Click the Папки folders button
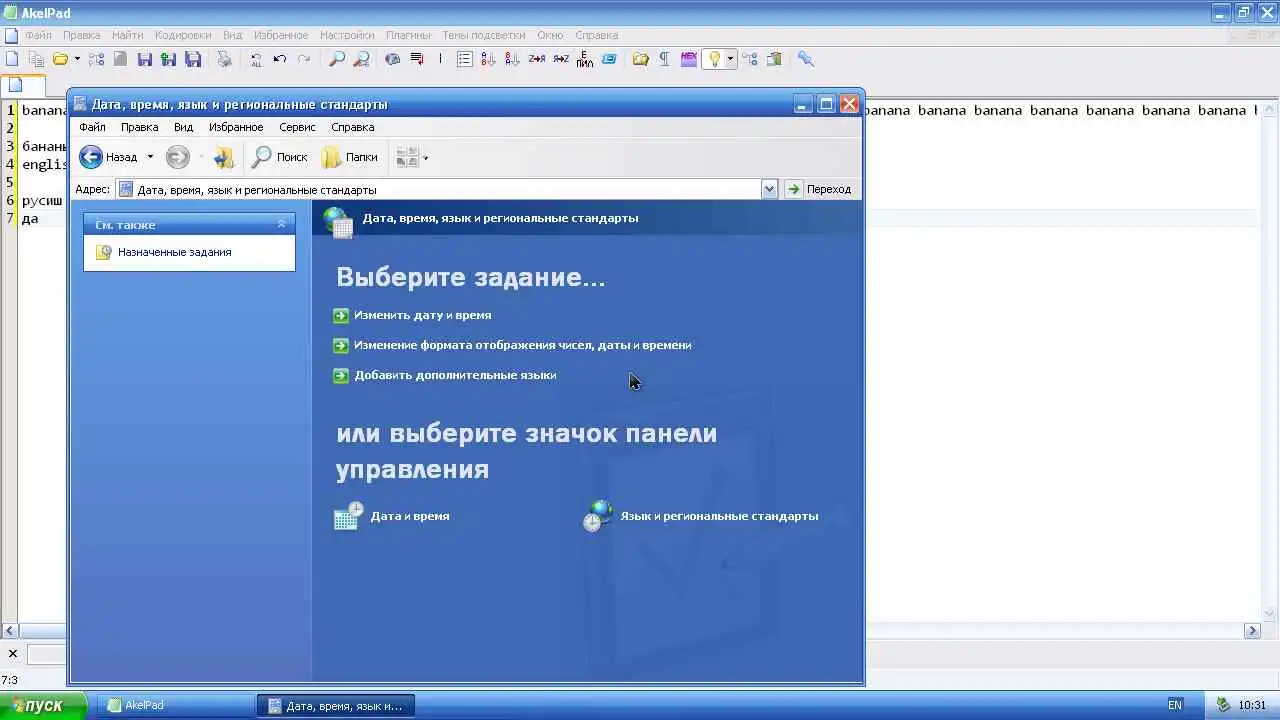This screenshot has width=1280, height=720. 349,157
